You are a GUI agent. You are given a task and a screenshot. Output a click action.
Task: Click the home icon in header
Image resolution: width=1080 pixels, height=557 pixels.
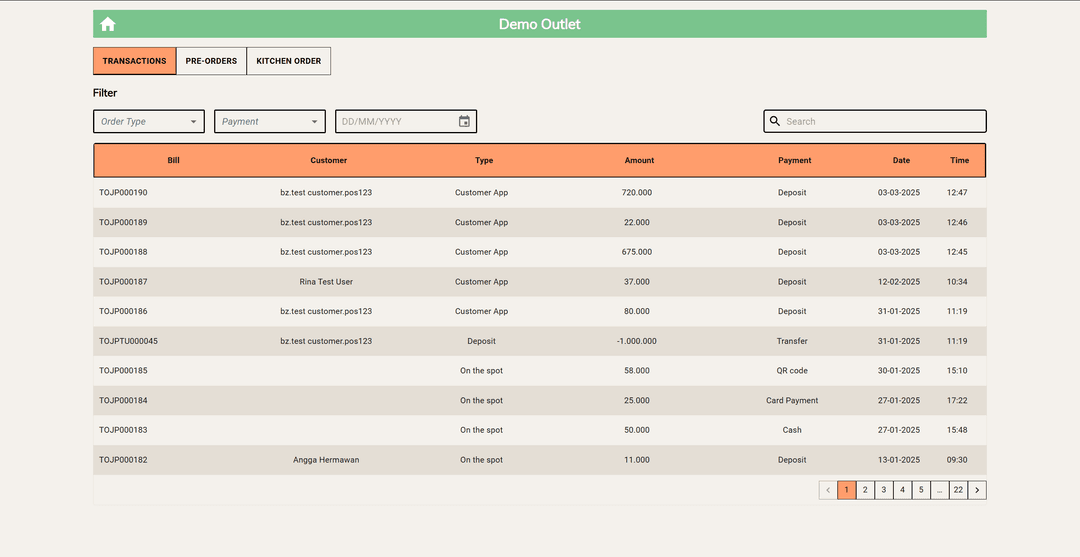click(x=108, y=24)
